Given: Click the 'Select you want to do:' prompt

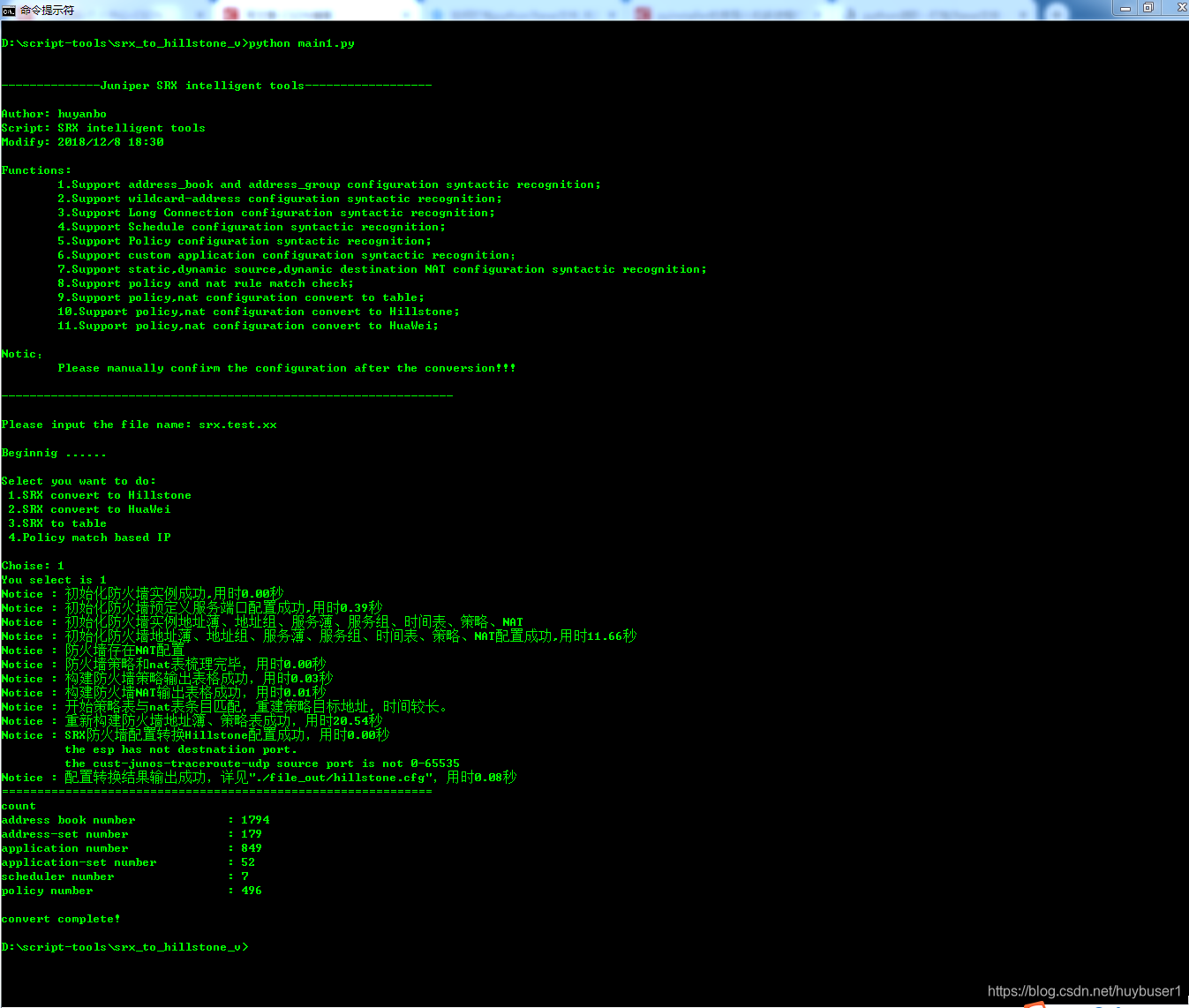Looking at the screenshot, I should pos(79,481).
